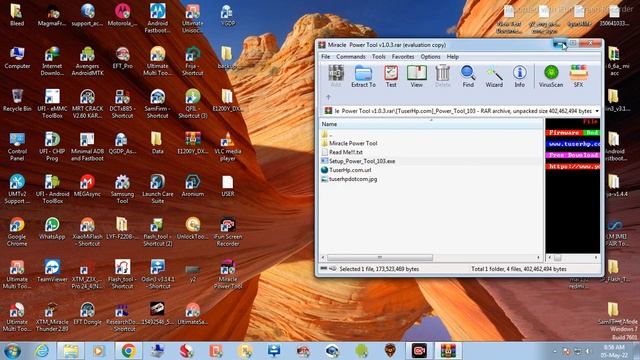Click the Add toolbar icon in WinRAR
Image resolution: width=640 pixels, height=360 pixels.
336,76
